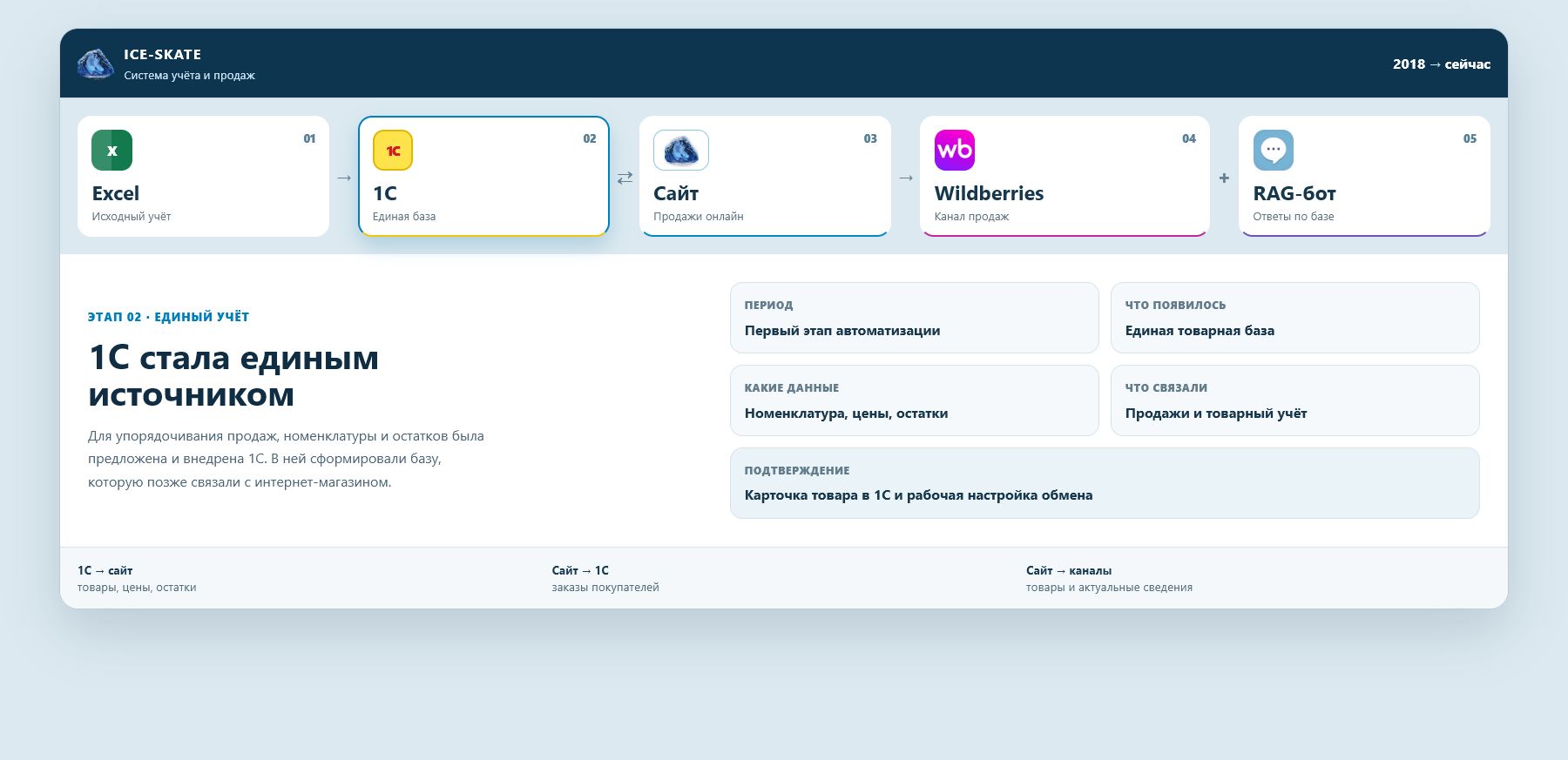Screen dimensions: 1568x760
Task: Click the ПЕРИОД info card
Action: (x=914, y=318)
